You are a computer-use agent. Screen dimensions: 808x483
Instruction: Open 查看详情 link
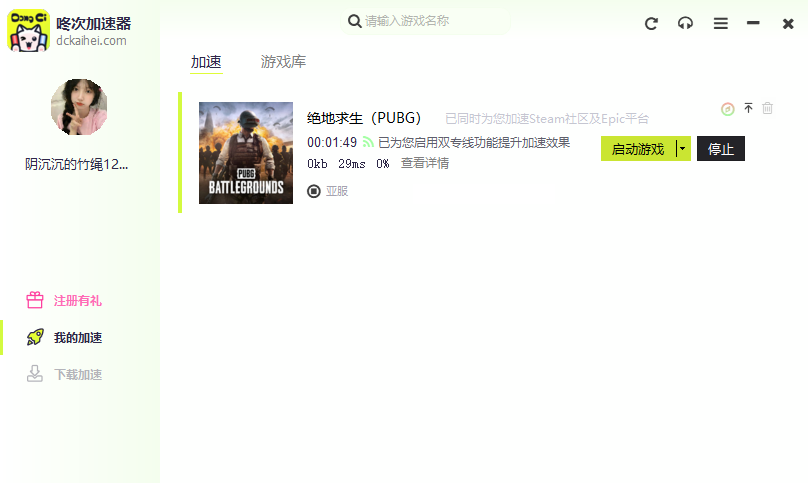click(425, 163)
